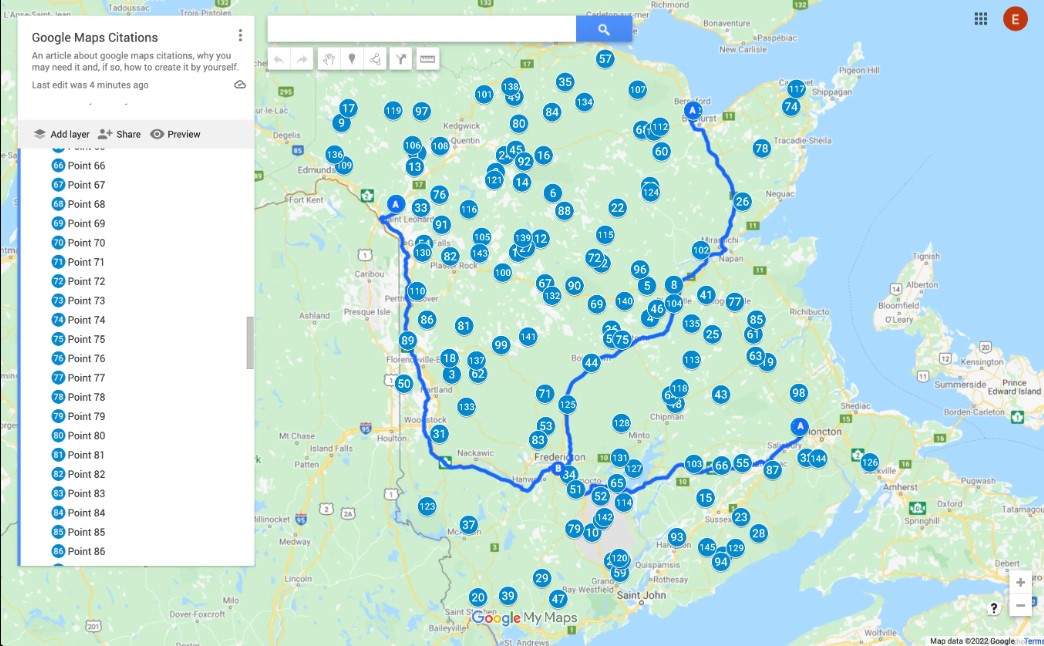Click the layer list scrollbar
Image resolution: width=1044 pixels, height=646 pixels.
250,342
